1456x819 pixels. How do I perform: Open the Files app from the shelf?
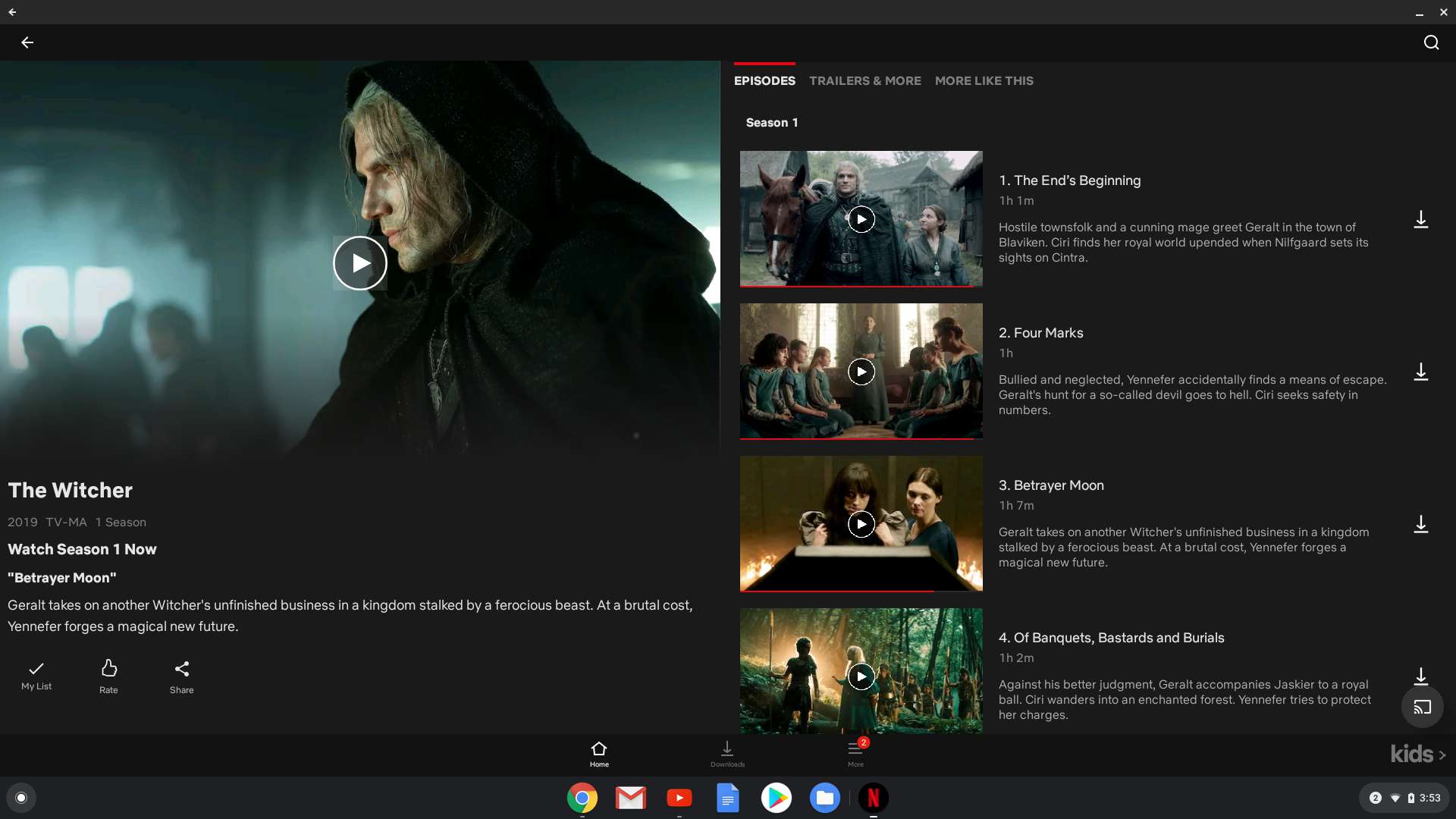tap(825, 798)
